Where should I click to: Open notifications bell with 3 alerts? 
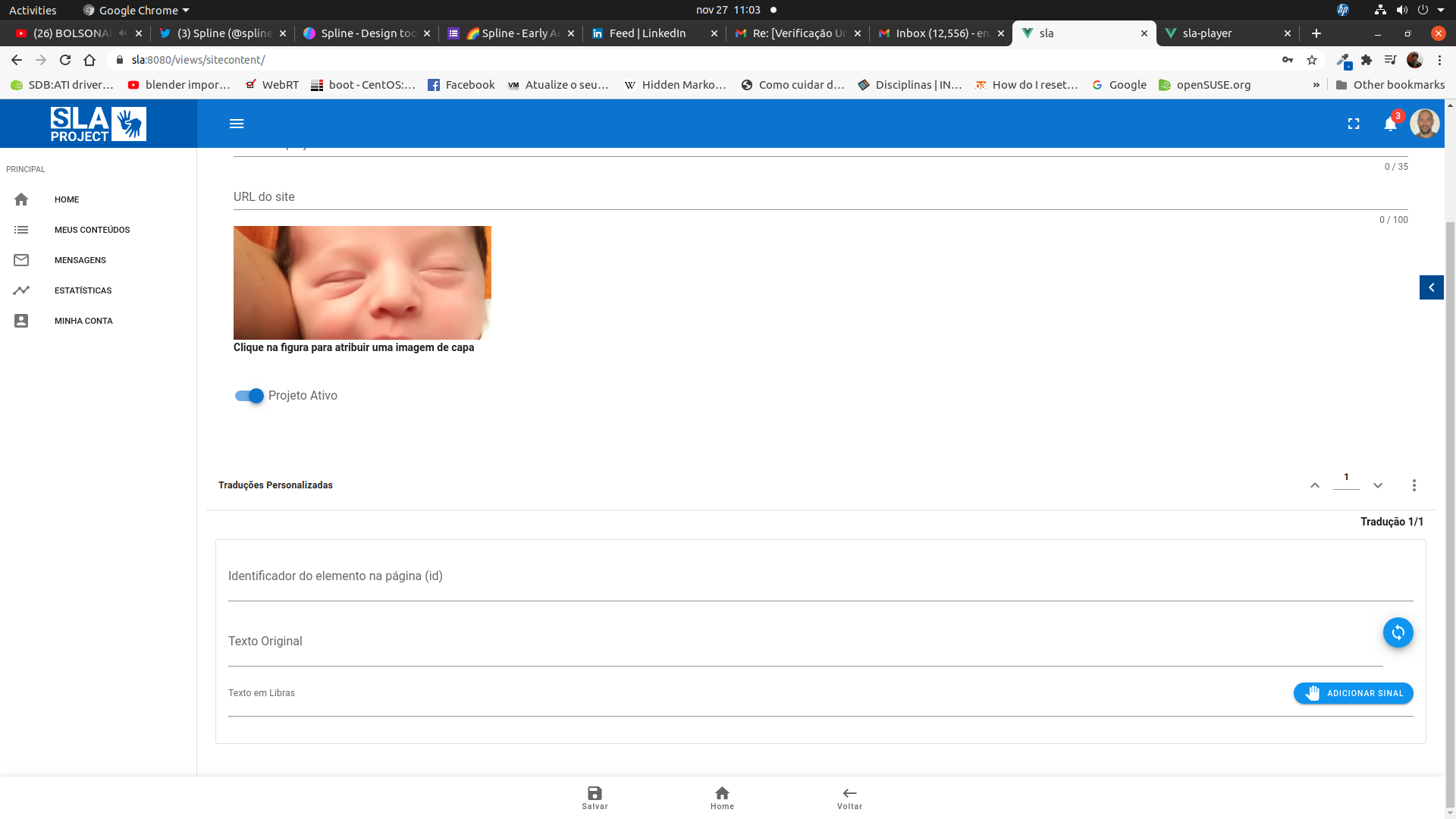(x=1390, y=124)
